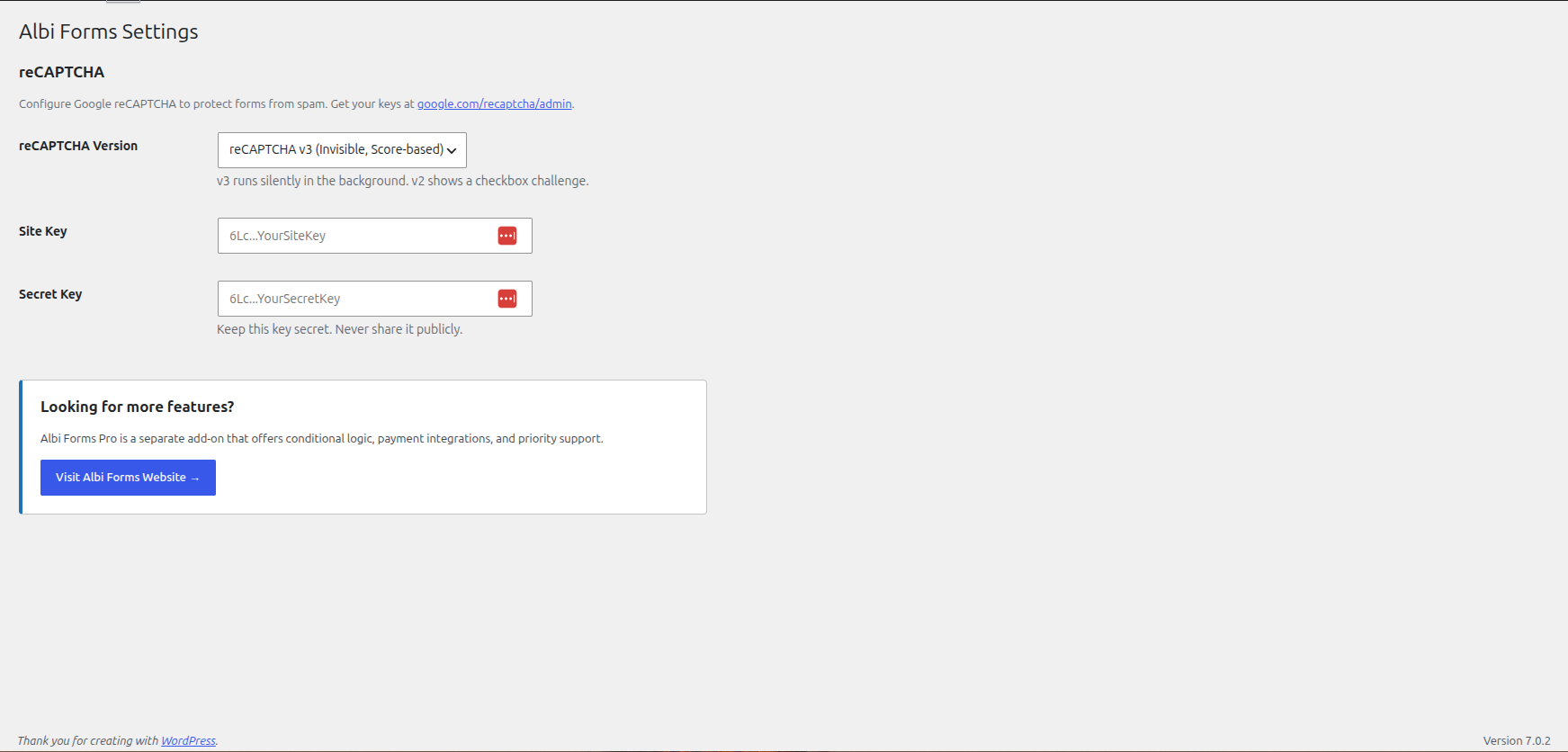Screen dimensions: 1568x752
Task: Click the Albi Forms Pro add-on description
Action: (x=322, y=439)
